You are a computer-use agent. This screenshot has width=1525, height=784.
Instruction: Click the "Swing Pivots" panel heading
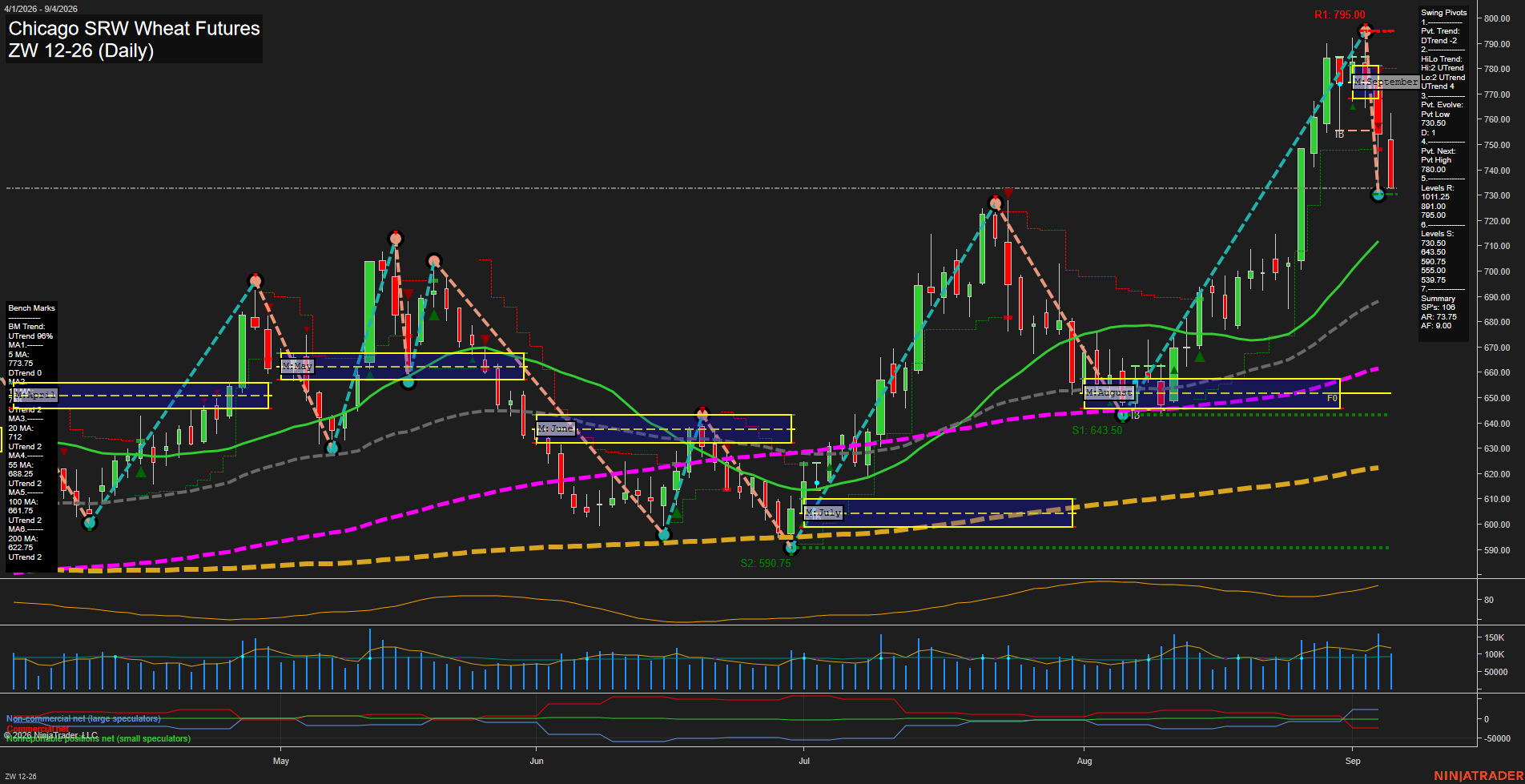click(1444, 13)
